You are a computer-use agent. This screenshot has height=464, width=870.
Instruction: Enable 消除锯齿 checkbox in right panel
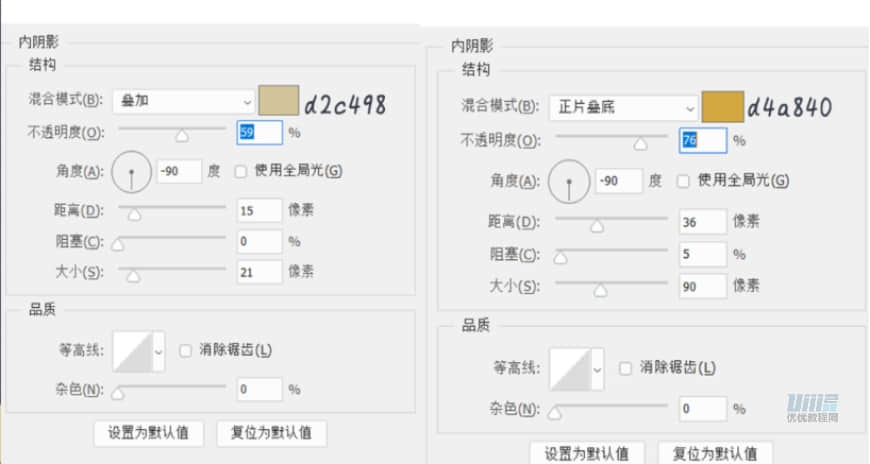pyautogui.click(x=625, y=368)
